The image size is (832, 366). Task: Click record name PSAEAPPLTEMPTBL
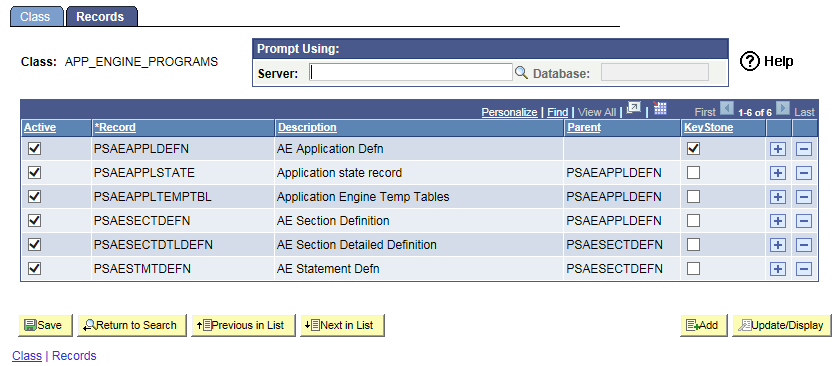coord(153,197)
